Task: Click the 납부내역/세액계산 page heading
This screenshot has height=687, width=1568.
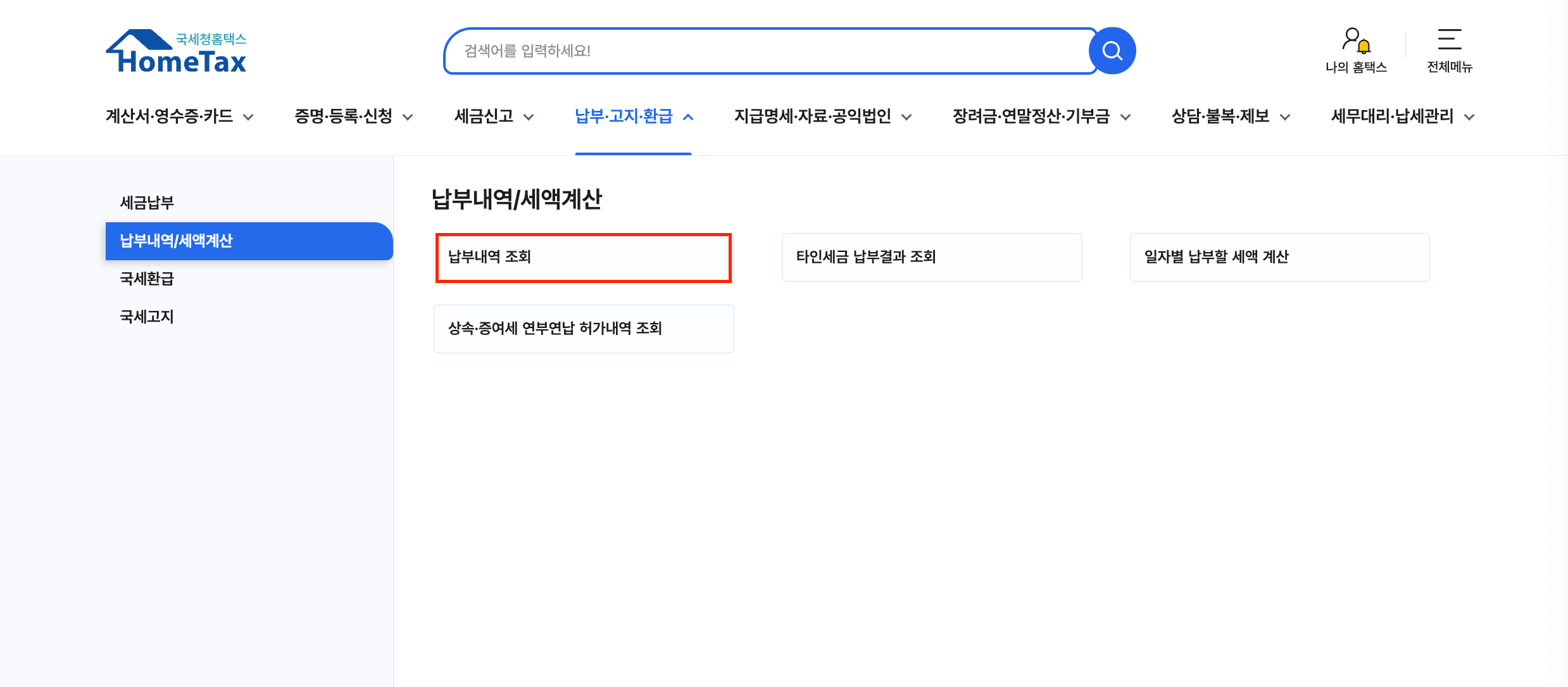Action: (517, 199)
